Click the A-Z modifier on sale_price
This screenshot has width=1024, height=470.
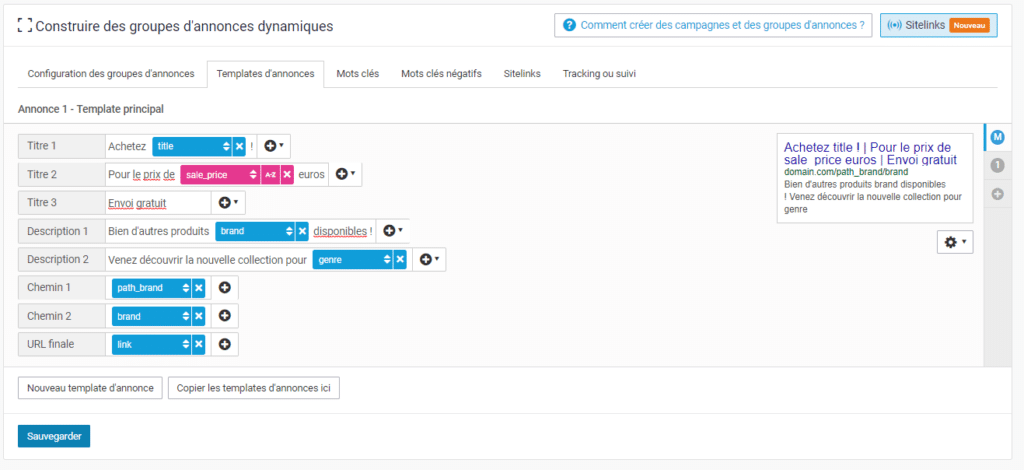pos(270,175)
